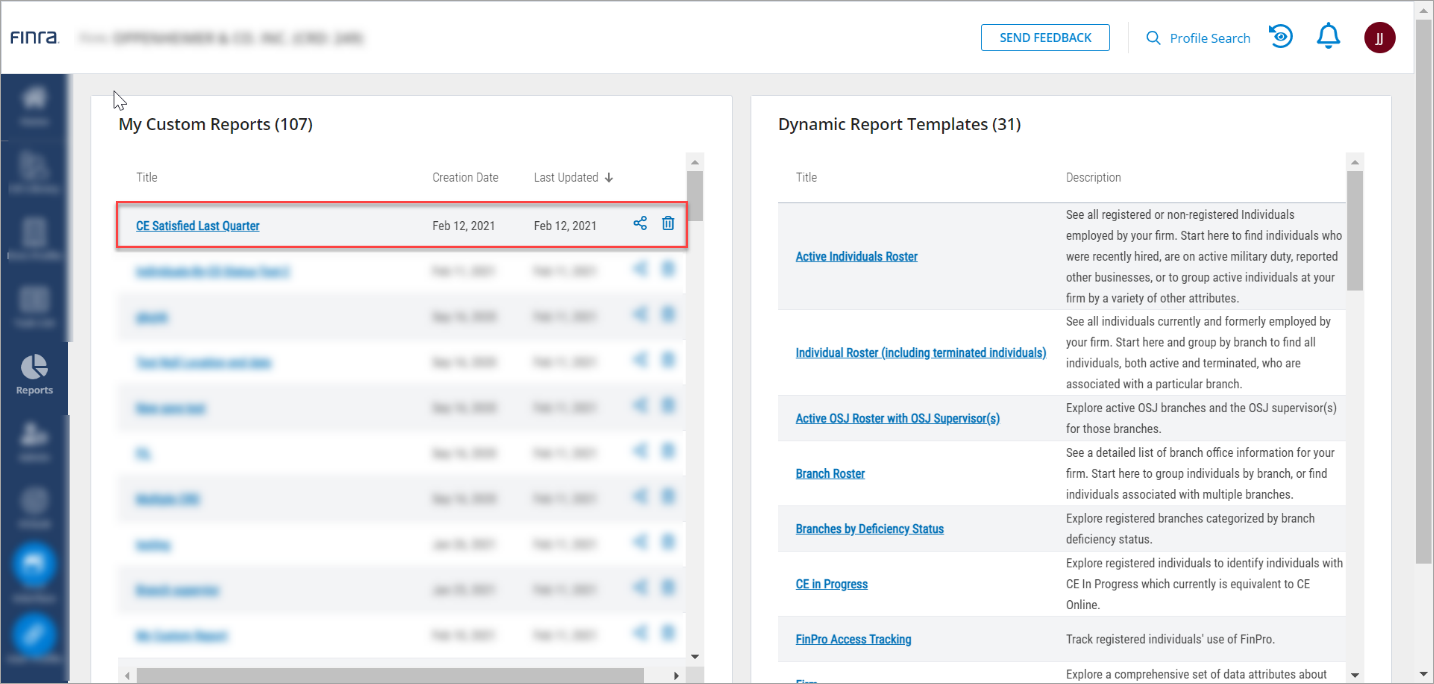This screenshot has height=684, width=1434.
Task: Delete the CE Satisfied Last Quarter report
Action: [x=668, y=224]
